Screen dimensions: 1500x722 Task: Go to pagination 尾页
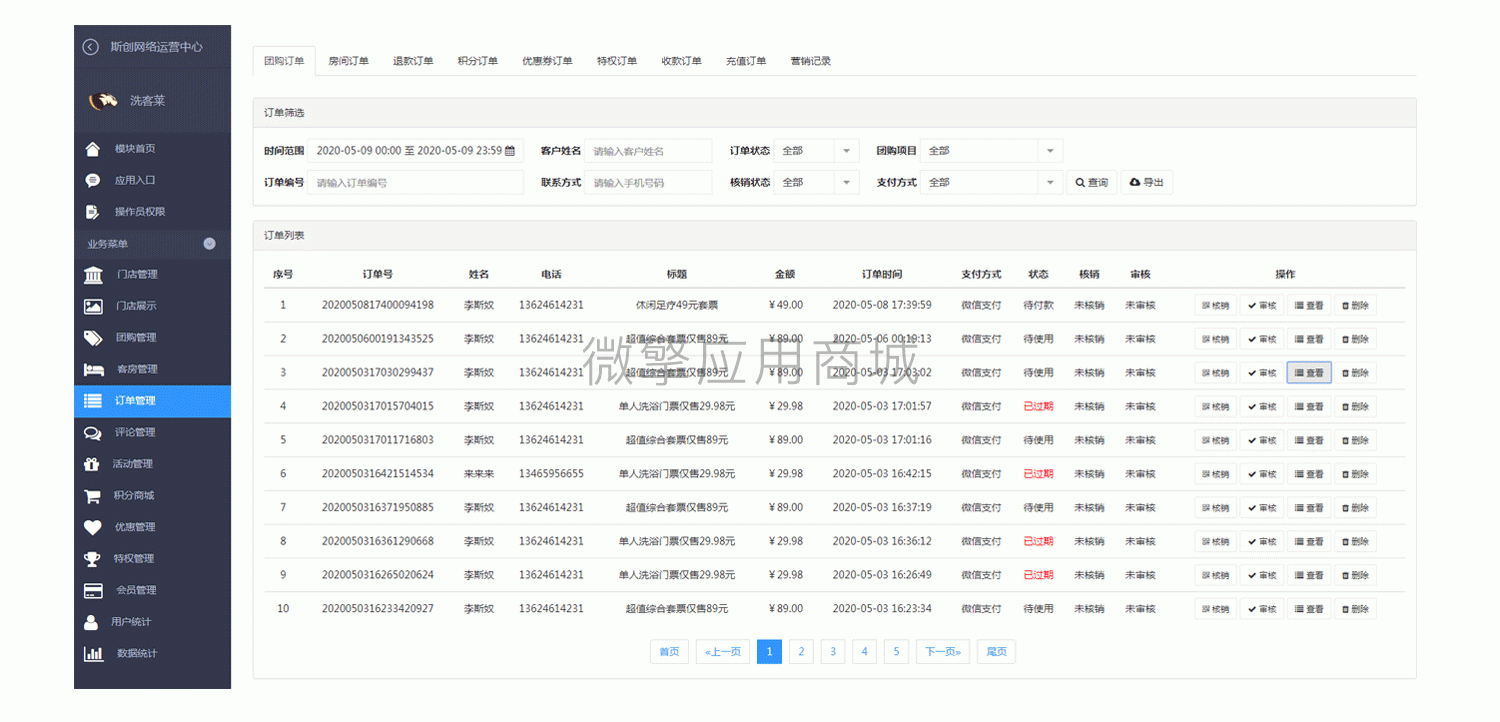pos(996,652)
